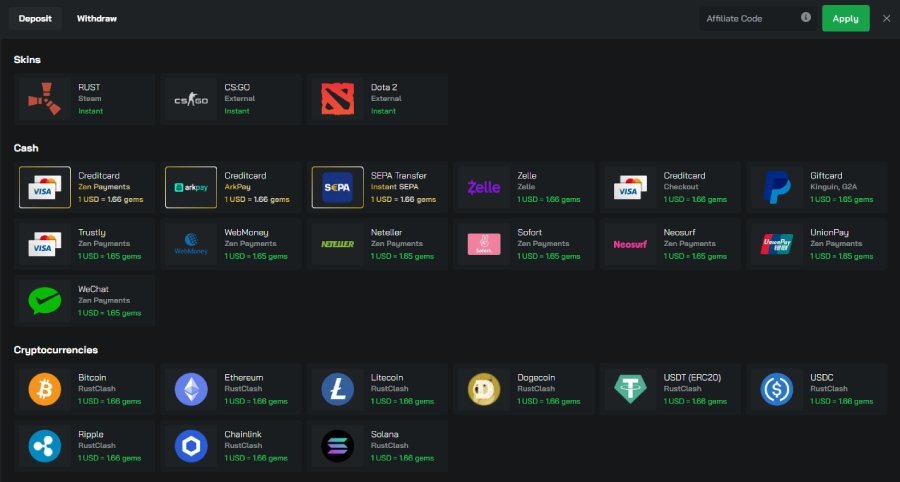This screenshot has width=900, height=482.
Task: Click the "Zelle" title label
Action: 527,176
